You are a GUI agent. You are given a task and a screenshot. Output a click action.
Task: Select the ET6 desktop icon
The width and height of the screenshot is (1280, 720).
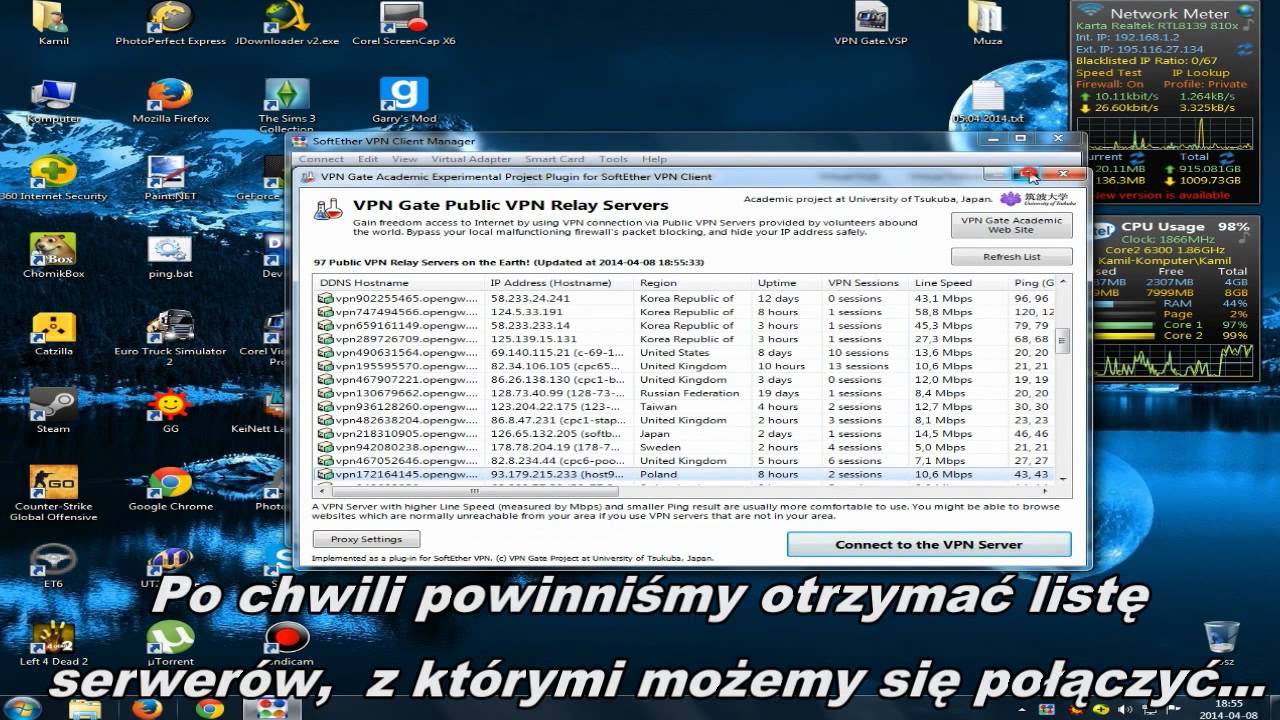(53, 566)
